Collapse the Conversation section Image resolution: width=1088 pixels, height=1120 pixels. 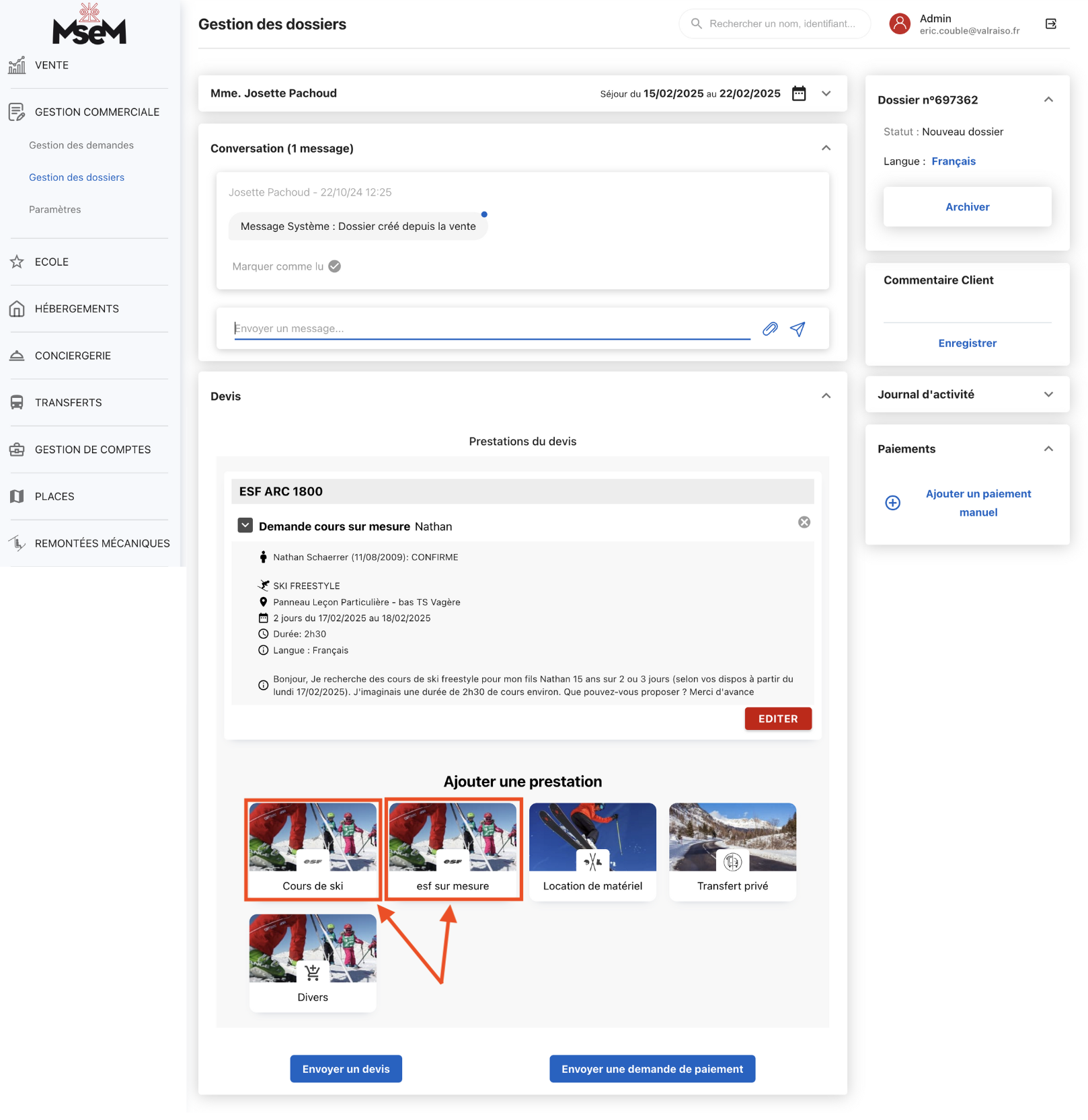pyautogui.click(x=826, y=148)
